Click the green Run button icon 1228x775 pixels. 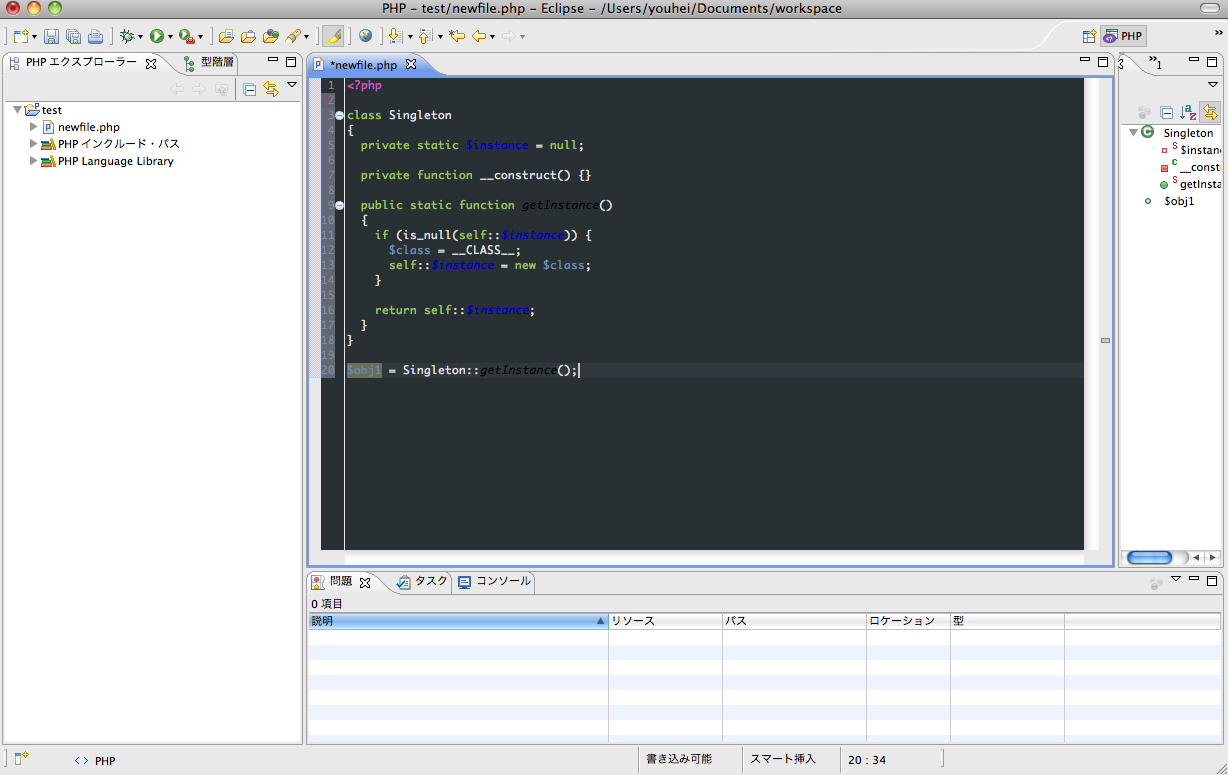[157, 36]
